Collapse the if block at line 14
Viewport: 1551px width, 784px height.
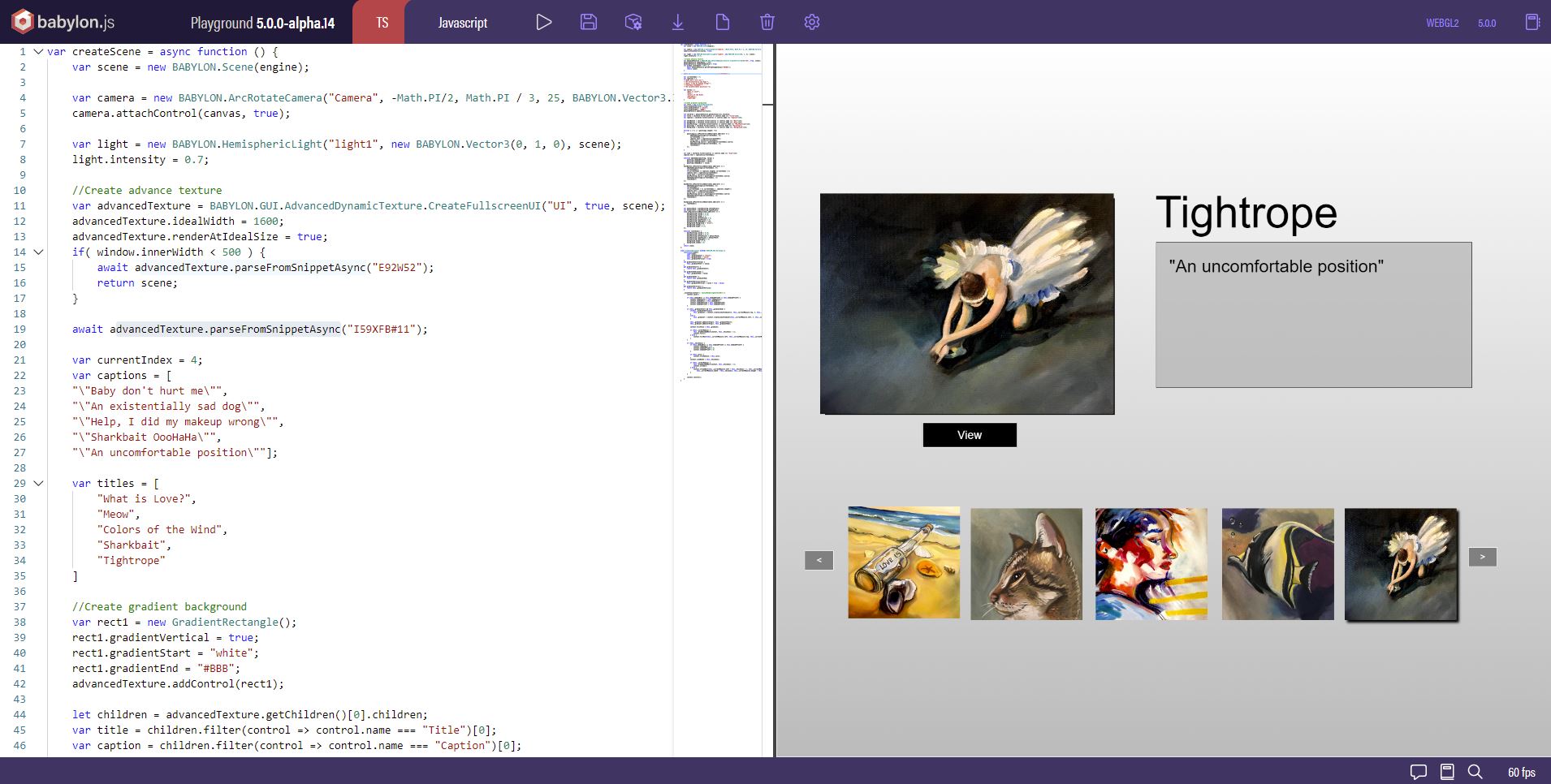[x=38, y=252]
